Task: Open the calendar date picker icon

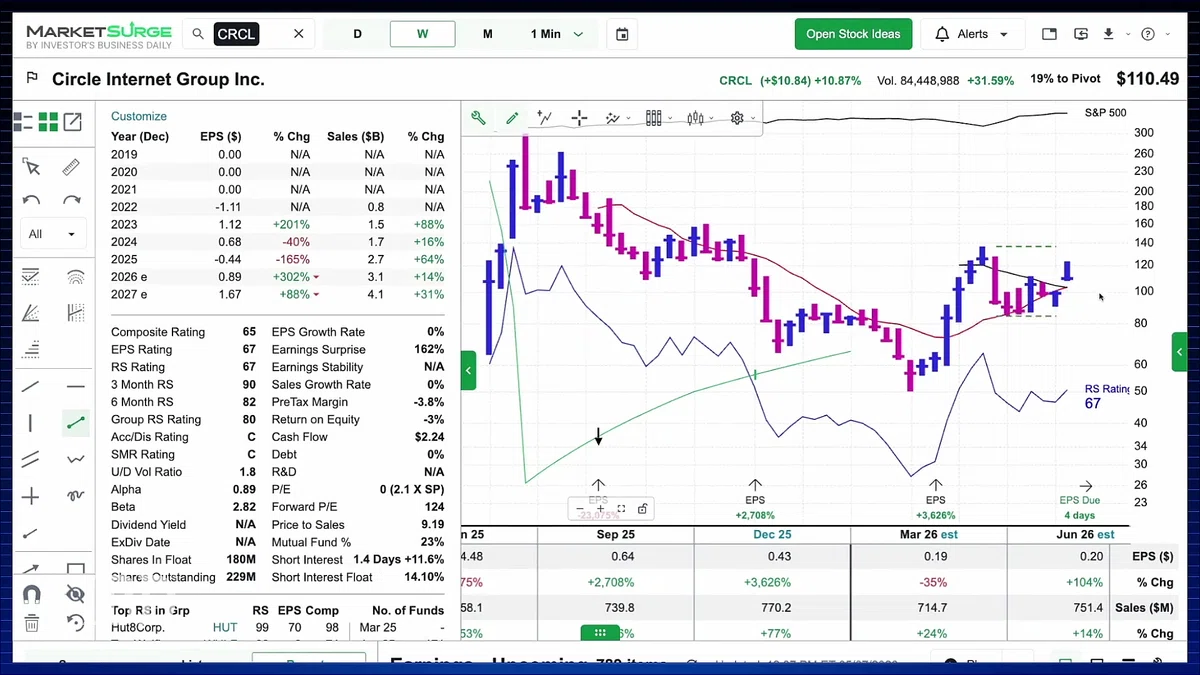Action: [x=622, y=34]
